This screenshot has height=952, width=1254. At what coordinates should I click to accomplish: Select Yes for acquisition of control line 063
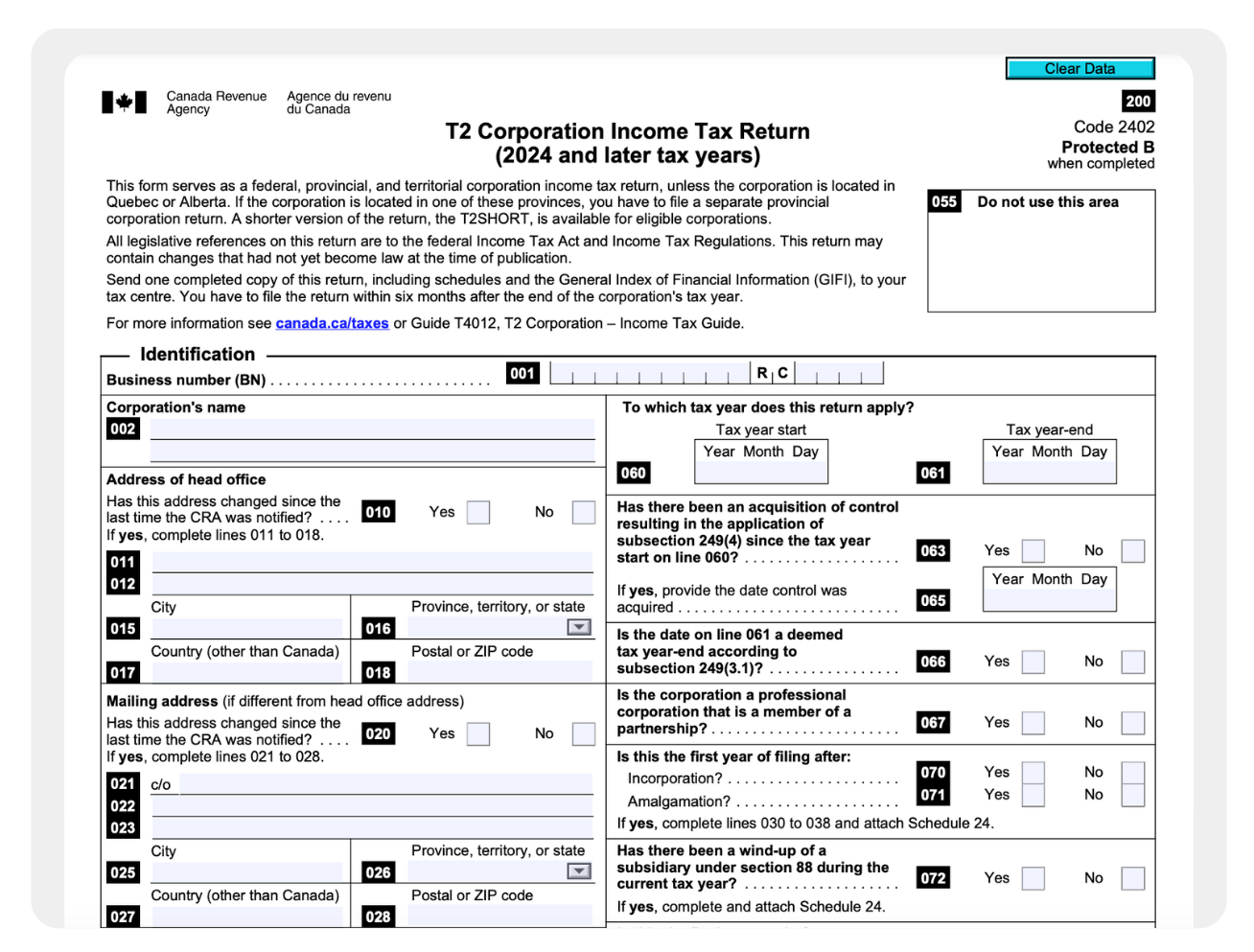click(x=1033, y=550)
